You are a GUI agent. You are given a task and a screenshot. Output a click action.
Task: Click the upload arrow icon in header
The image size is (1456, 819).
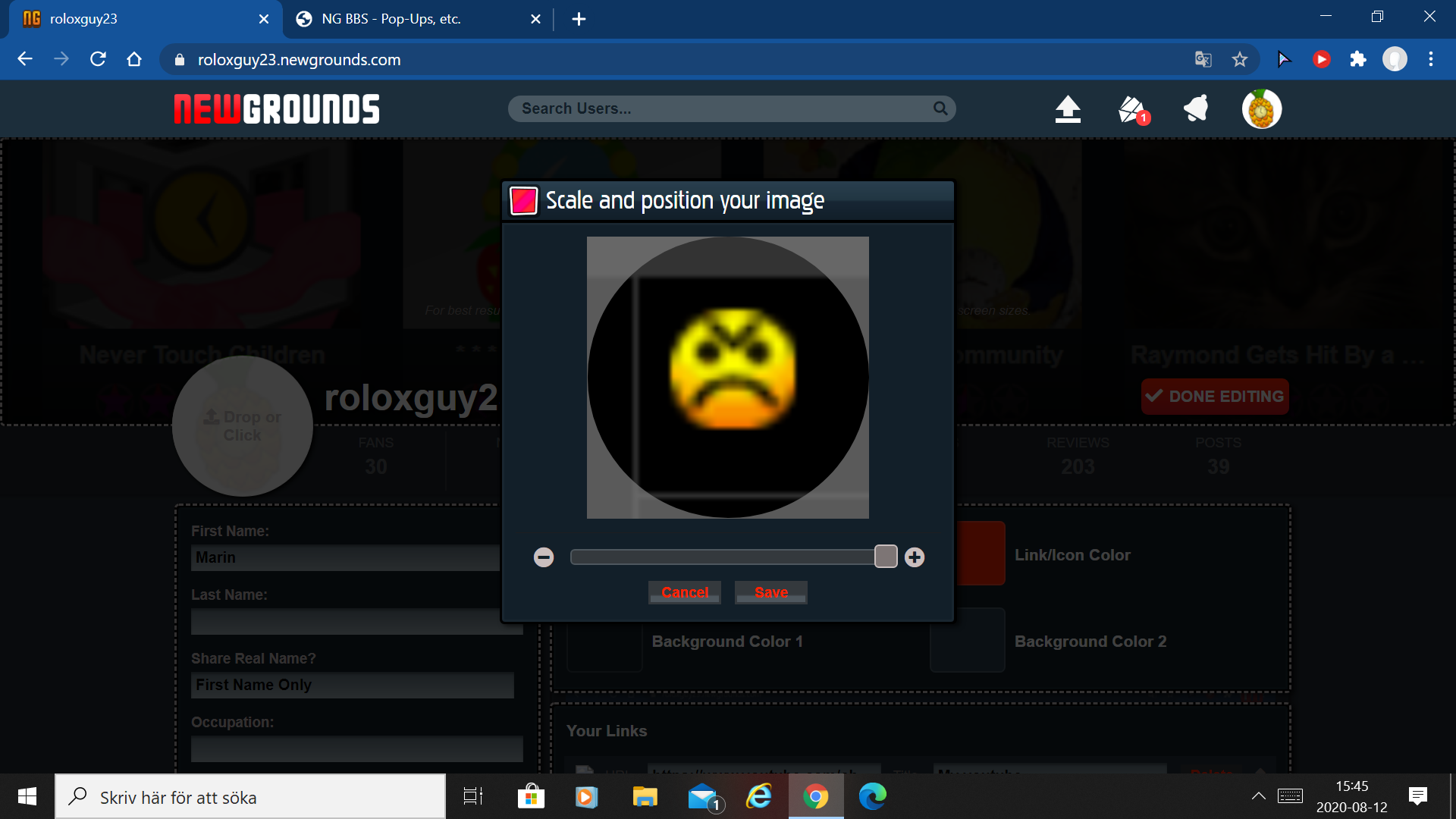tap(1068, 109)
